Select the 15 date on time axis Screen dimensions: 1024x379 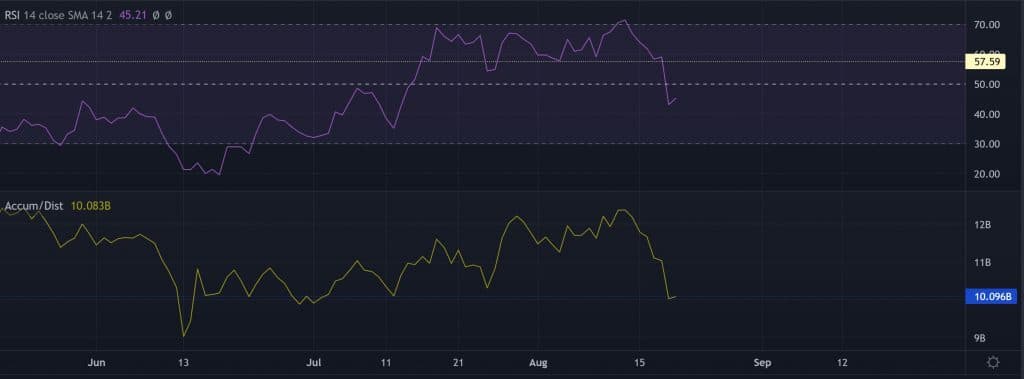tap(640, 362)
